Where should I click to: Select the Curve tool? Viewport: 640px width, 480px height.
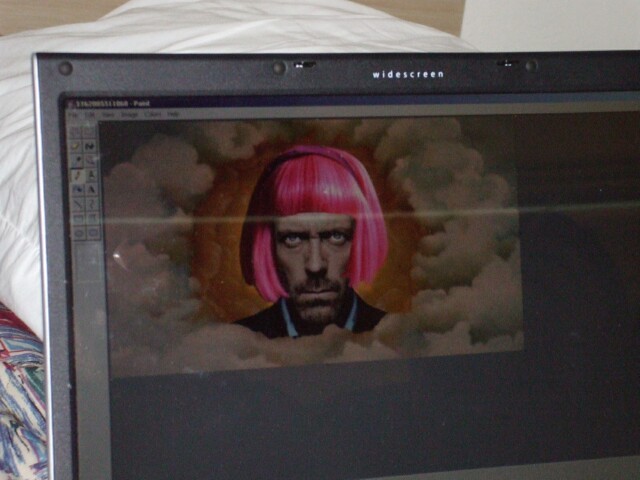(x=92, y=204)
